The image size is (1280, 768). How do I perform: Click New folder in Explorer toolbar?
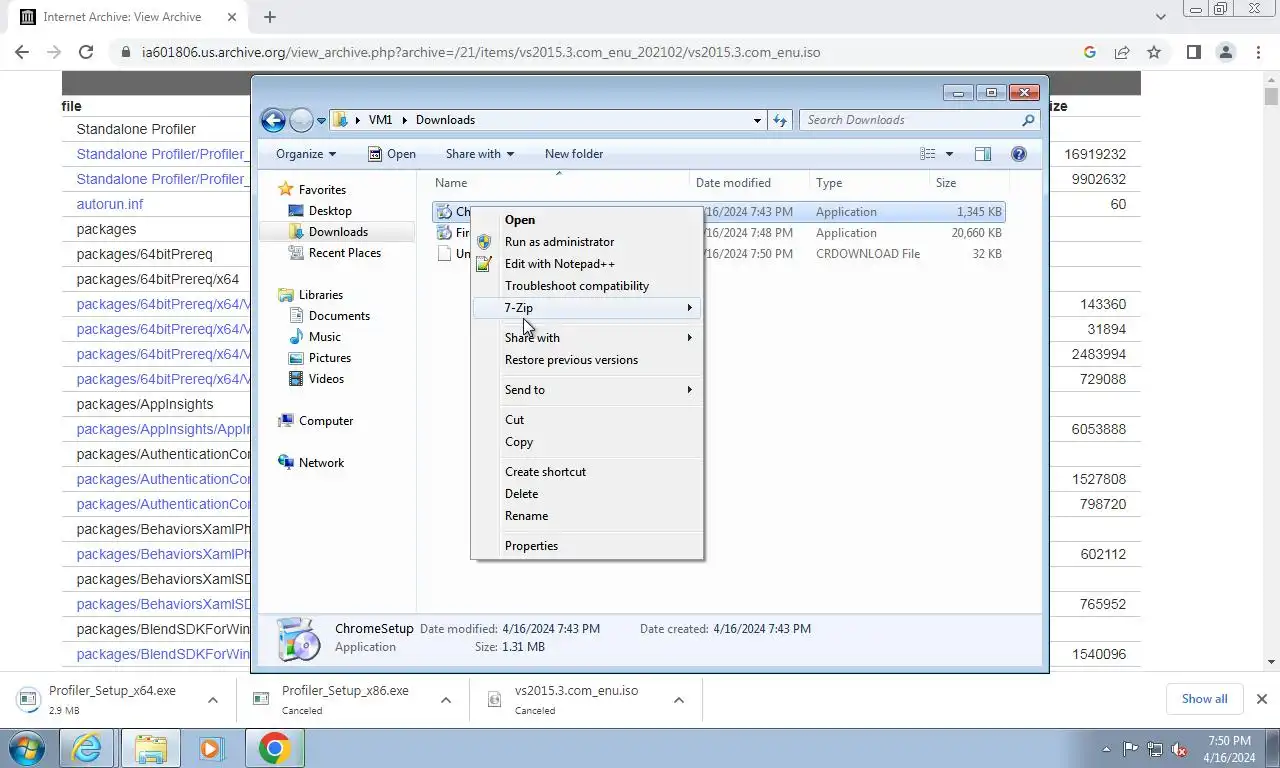click(x=574, y=154)
